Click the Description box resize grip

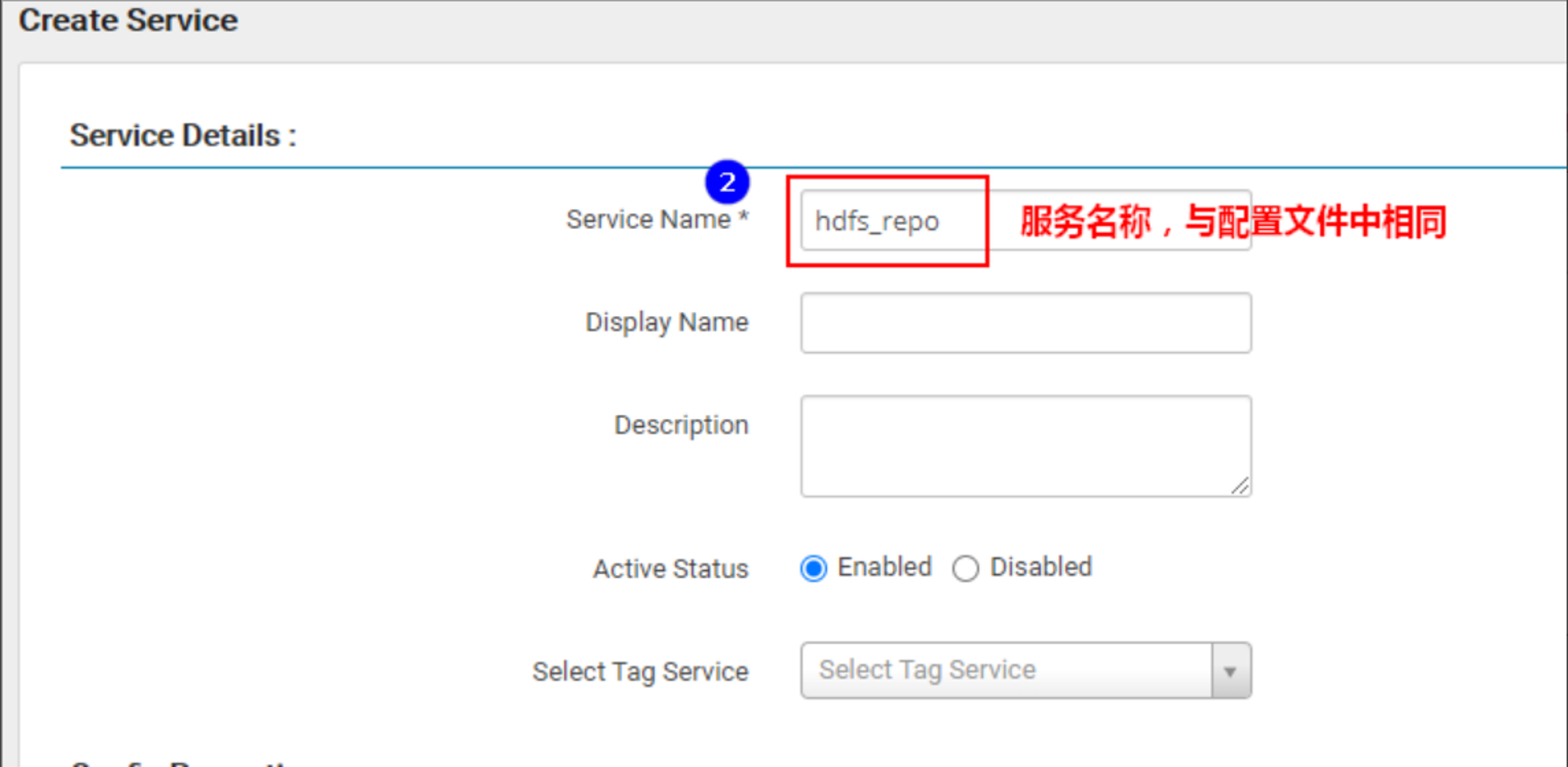click(1240, 485)
